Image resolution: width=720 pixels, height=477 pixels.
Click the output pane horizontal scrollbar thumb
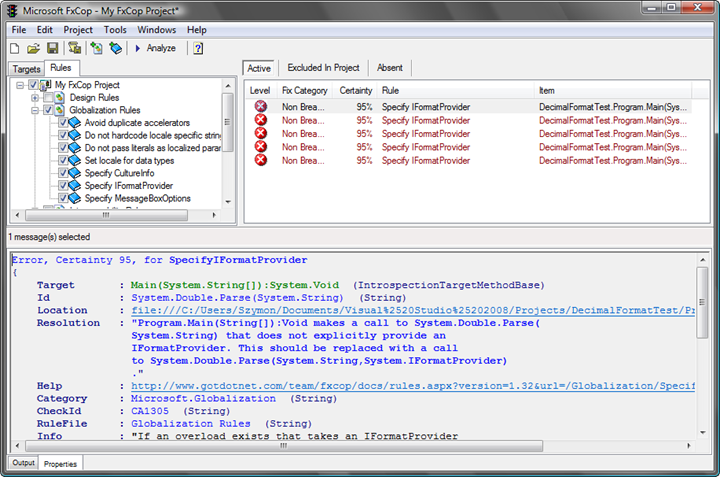click(284, 446)
